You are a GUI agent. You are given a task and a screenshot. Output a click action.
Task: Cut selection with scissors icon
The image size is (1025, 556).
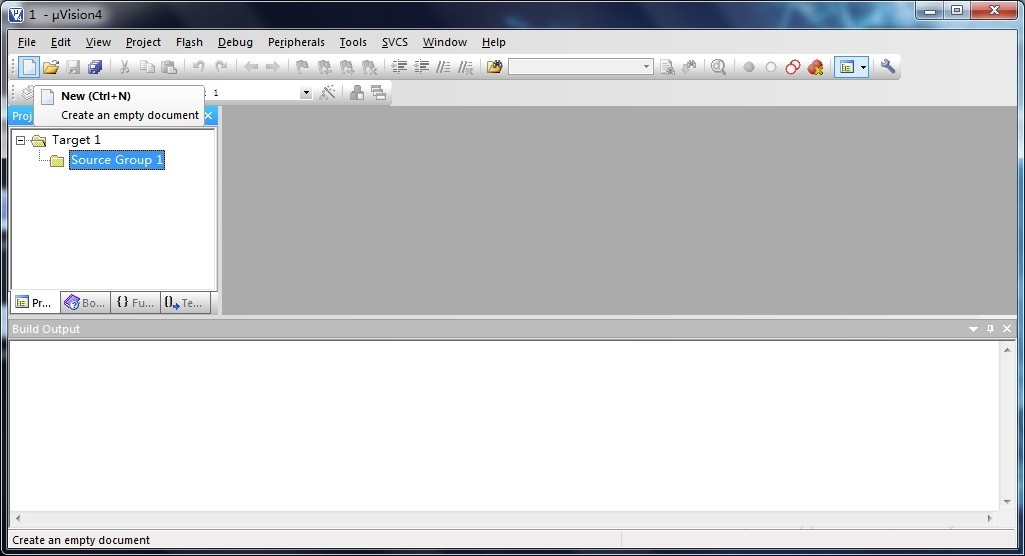[124, 67]
